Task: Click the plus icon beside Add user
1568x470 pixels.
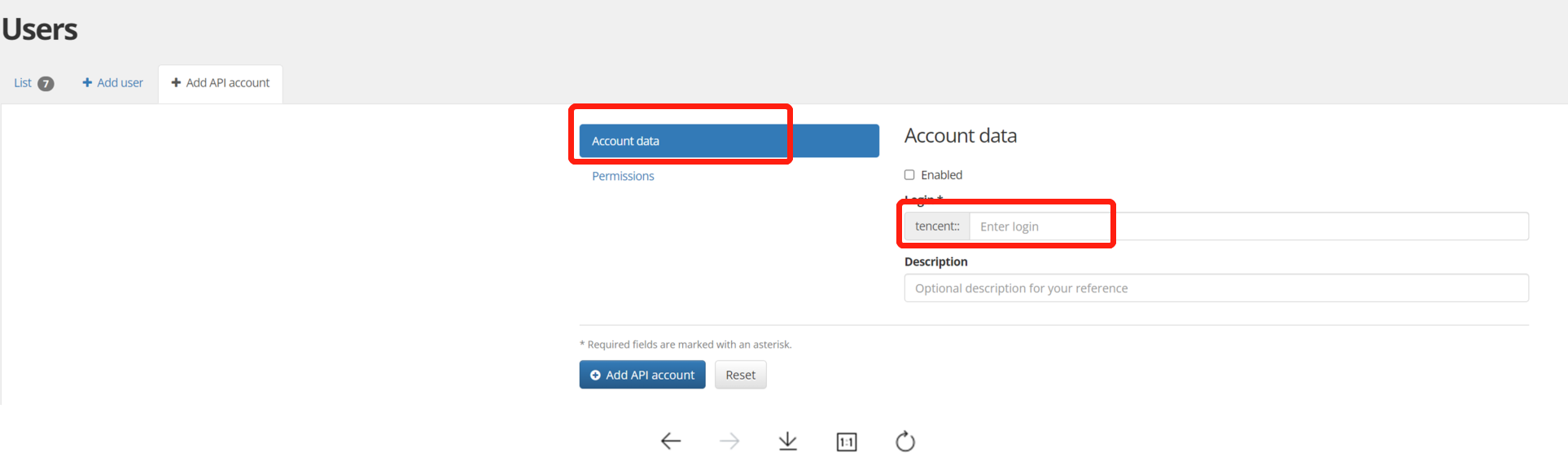Action: (x=87, y=83)
